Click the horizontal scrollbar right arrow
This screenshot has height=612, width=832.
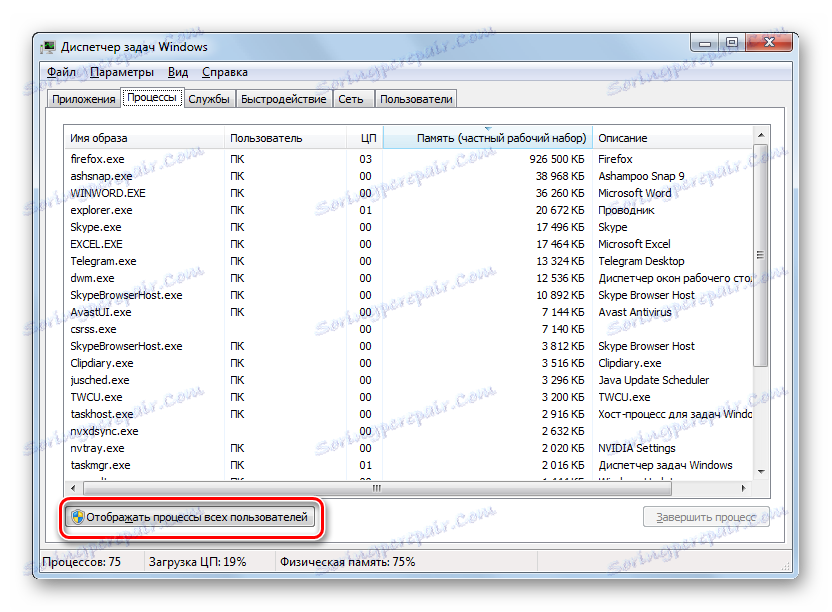[744, 488]
